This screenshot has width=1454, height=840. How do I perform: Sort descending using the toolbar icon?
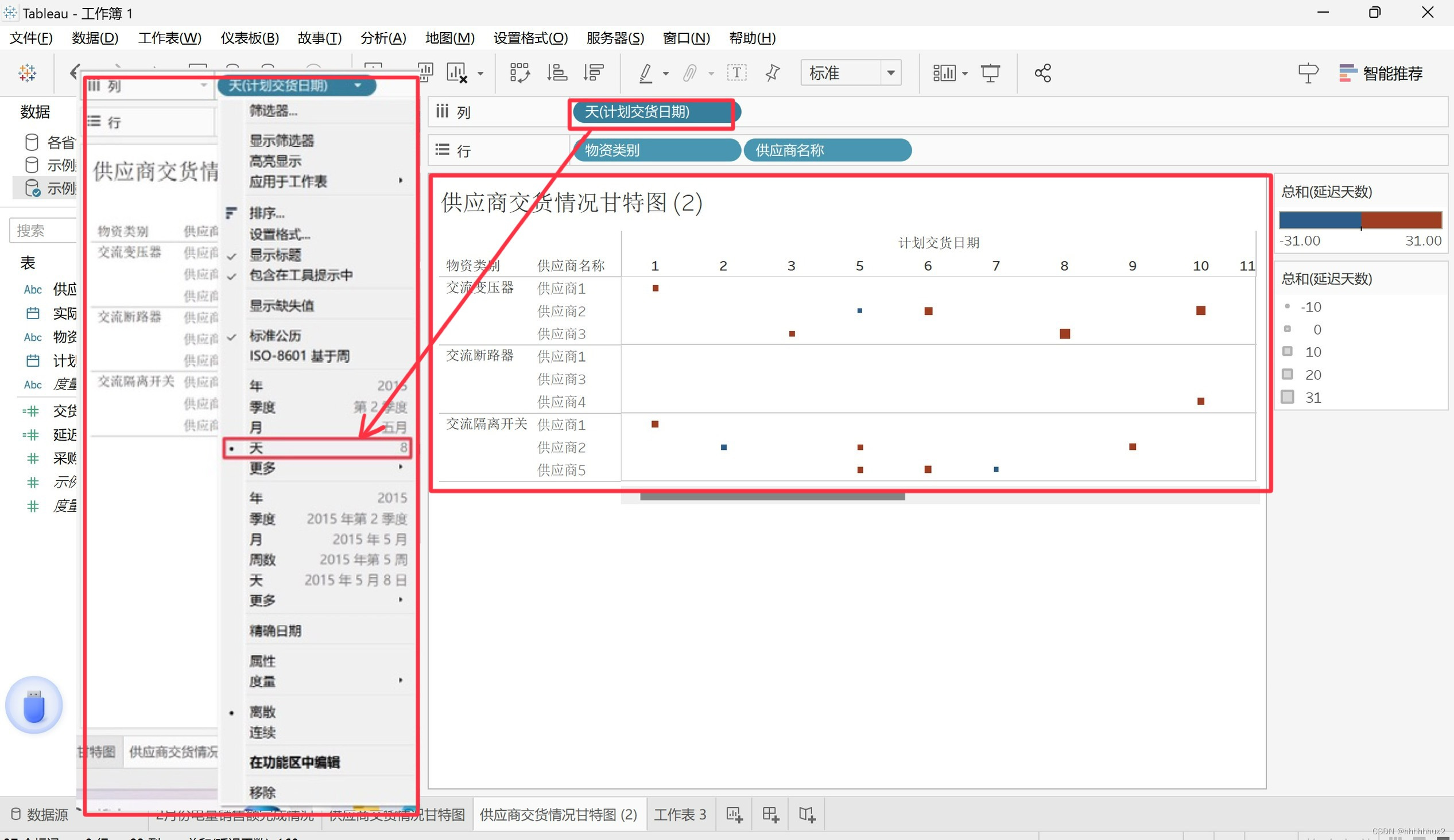(593, 73)
